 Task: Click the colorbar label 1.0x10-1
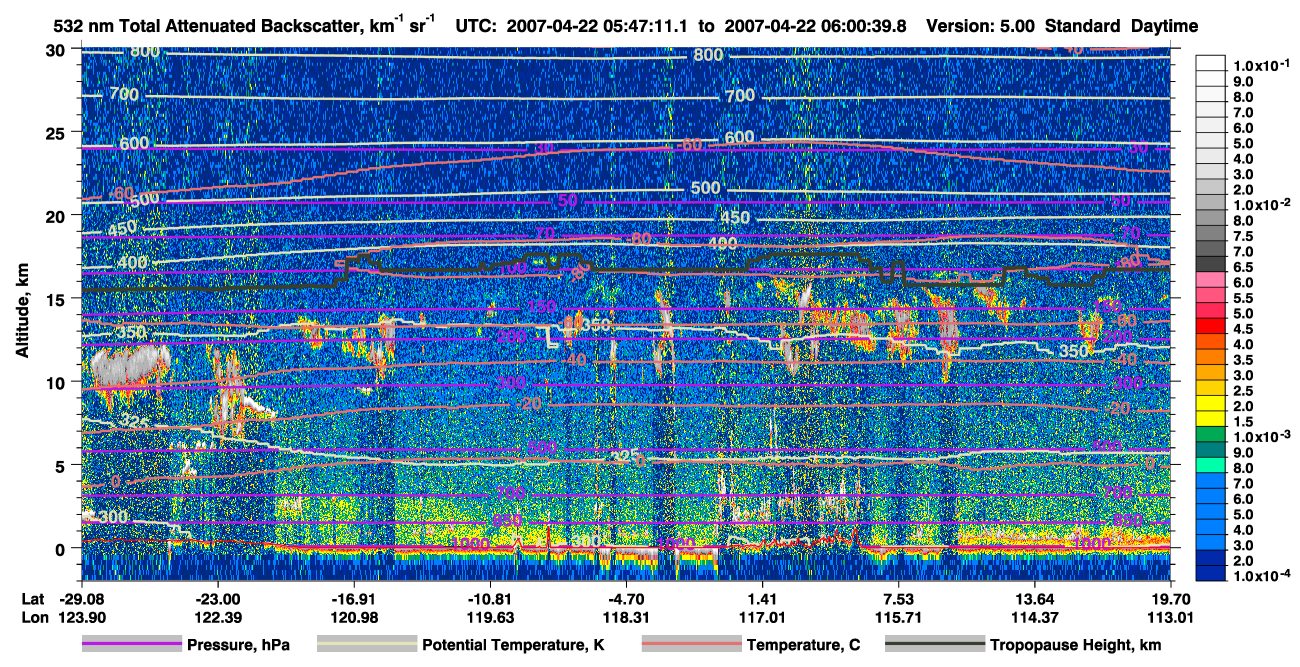pos(1263,65)
